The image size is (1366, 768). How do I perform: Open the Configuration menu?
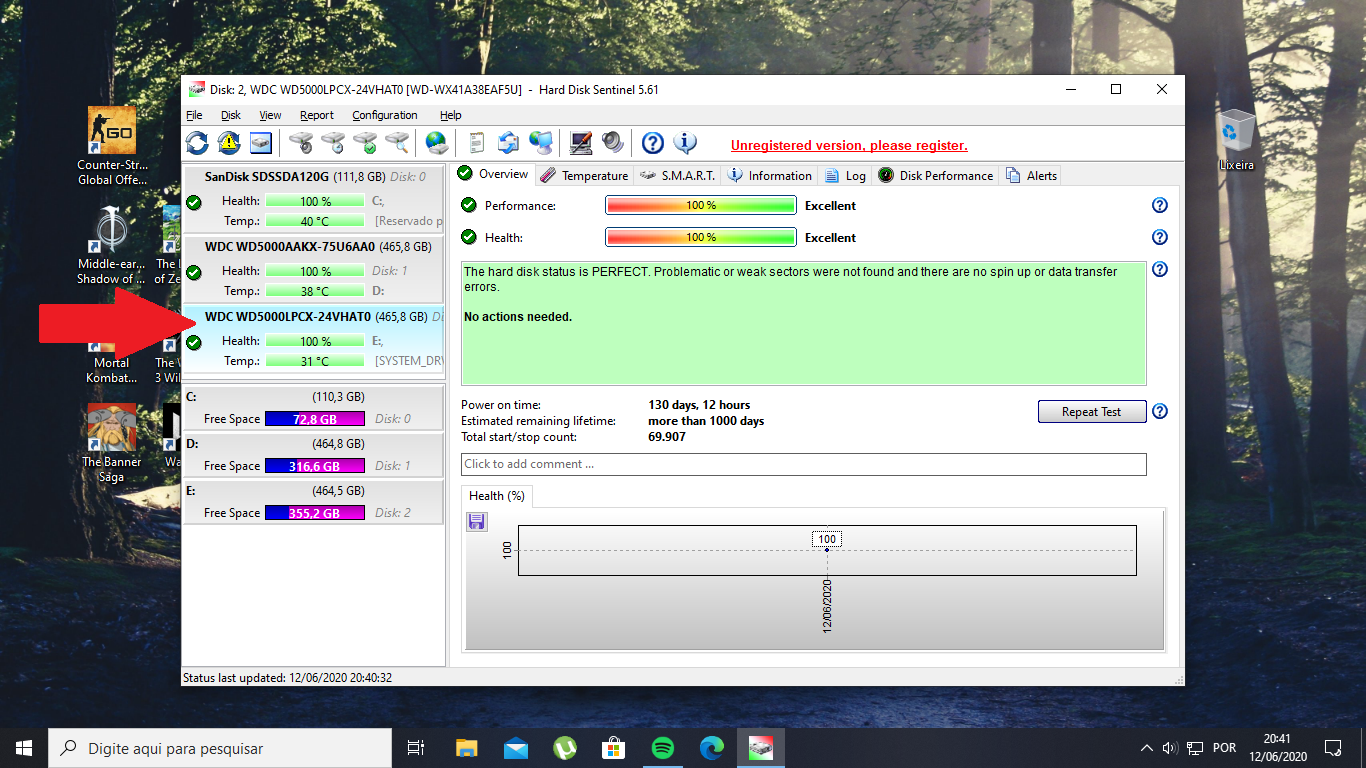(x=385, y=115)
